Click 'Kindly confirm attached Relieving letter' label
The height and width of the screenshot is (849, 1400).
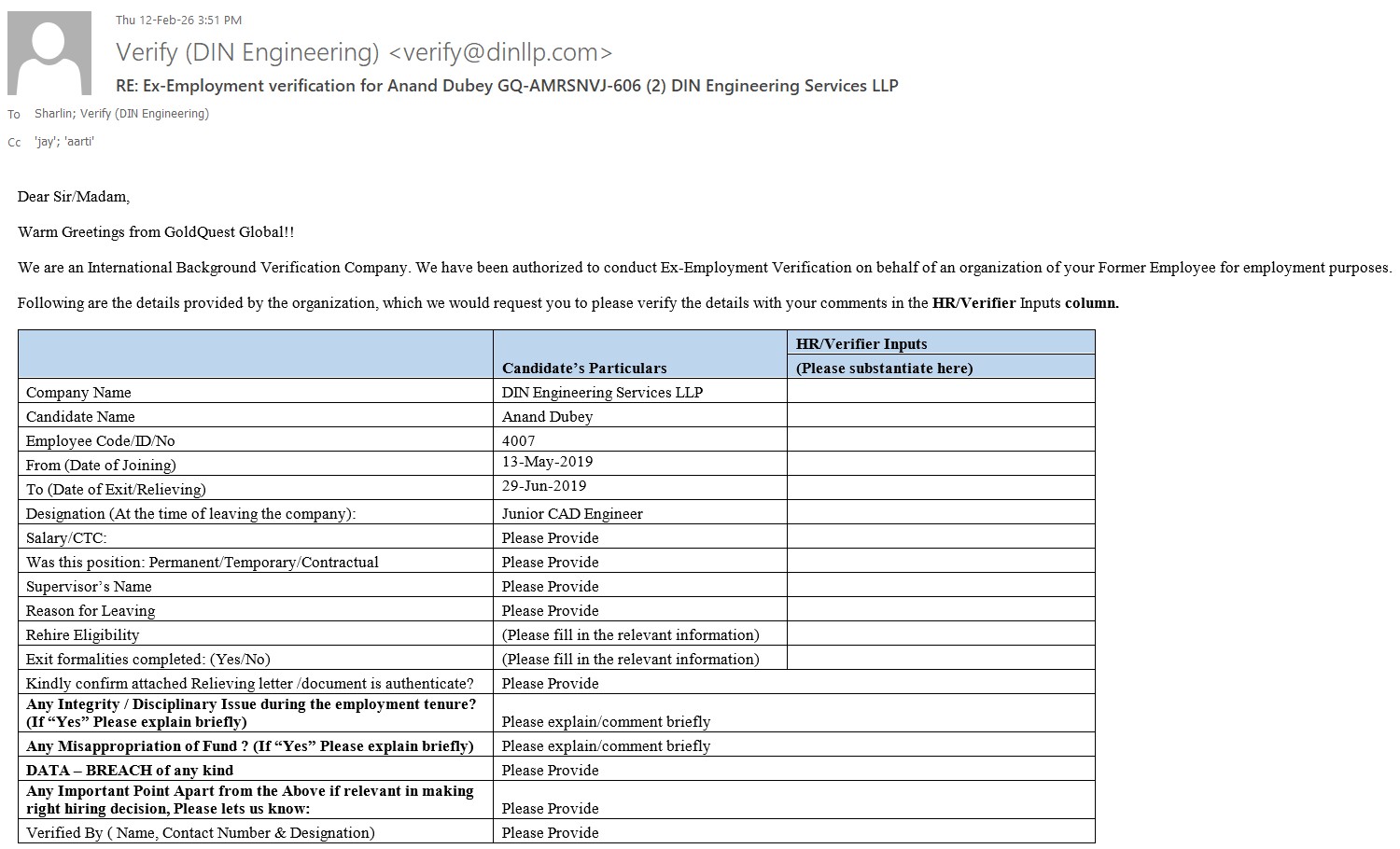(250, 683)
